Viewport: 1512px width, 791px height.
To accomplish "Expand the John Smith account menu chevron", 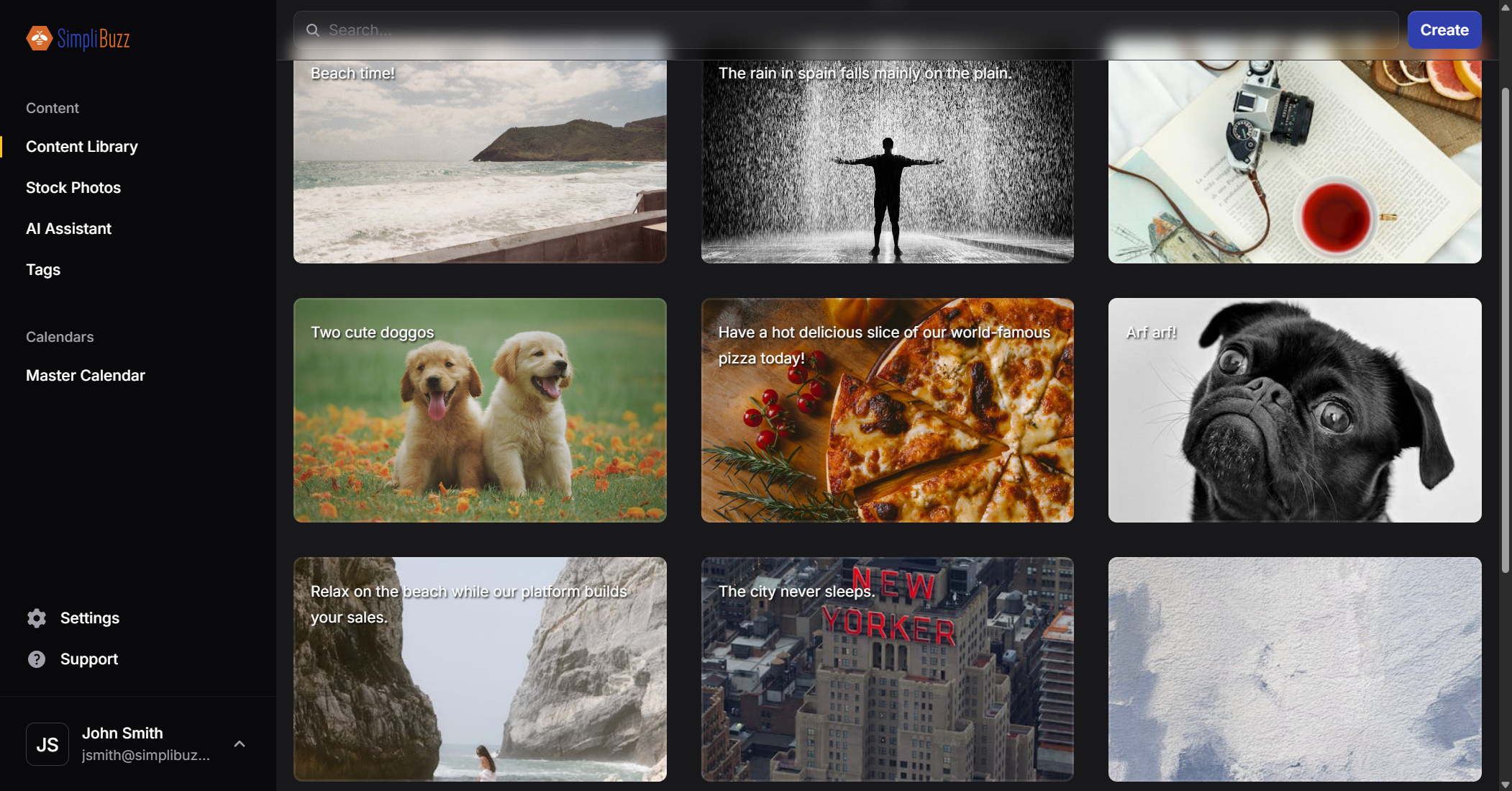I will 240,744.
